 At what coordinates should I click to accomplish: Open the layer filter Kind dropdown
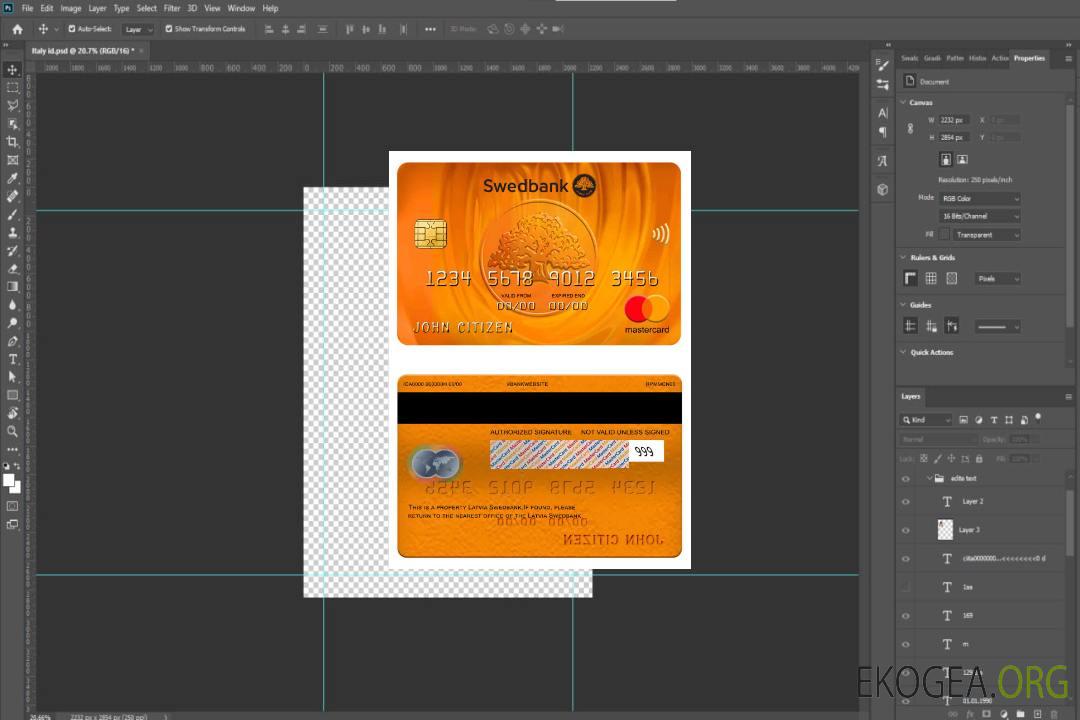click(x=926, y=420)
